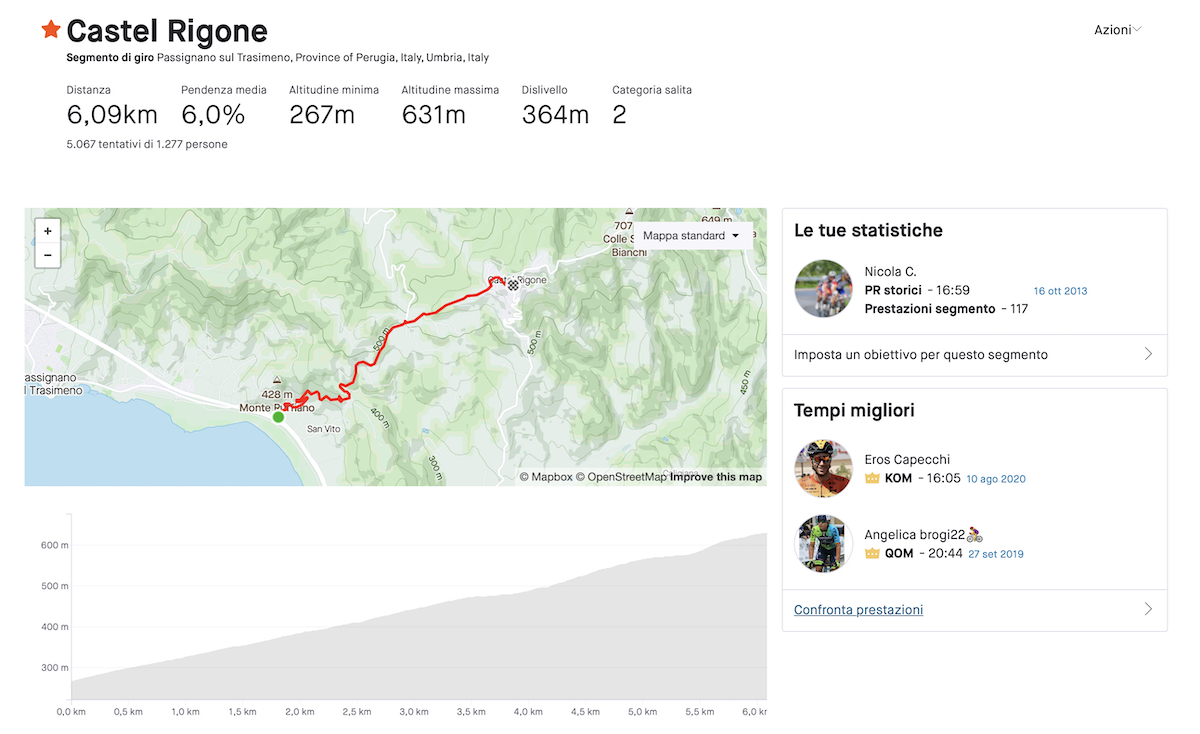Open the 27 set 2019 QOM date link
The image size is (1200, 734).
[x=996, y=554]
